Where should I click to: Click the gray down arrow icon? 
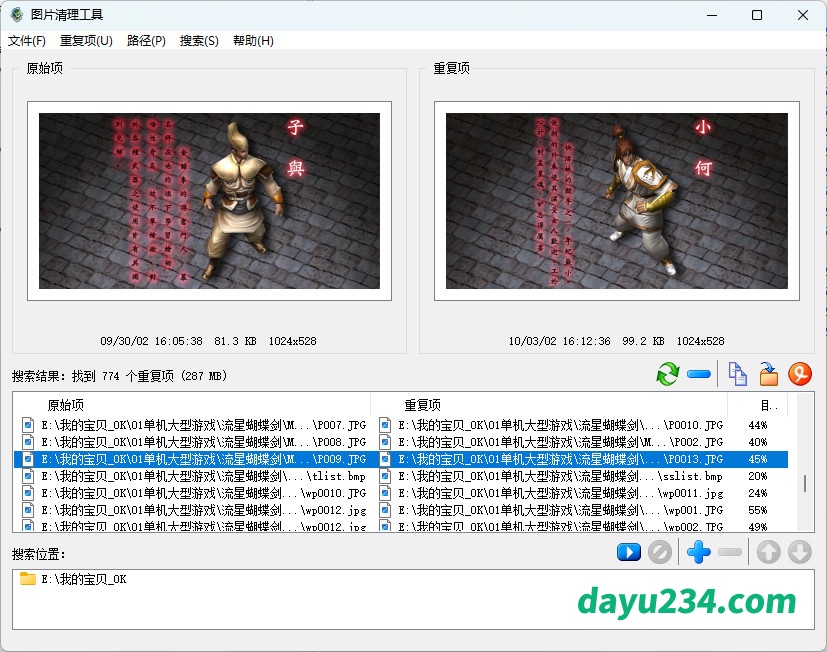point(799,552)
